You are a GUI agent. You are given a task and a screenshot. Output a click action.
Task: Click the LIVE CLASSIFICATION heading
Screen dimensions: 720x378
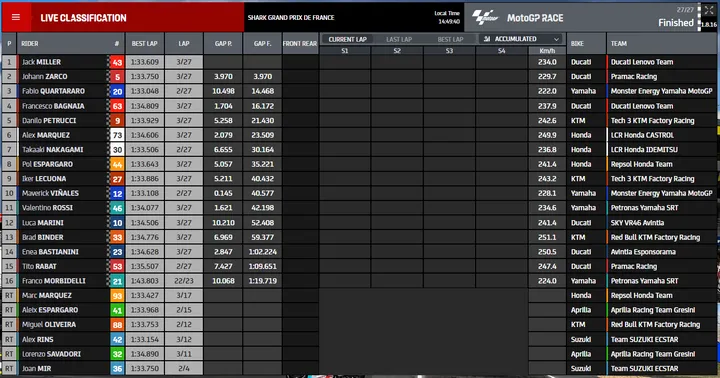click(83, 18)
